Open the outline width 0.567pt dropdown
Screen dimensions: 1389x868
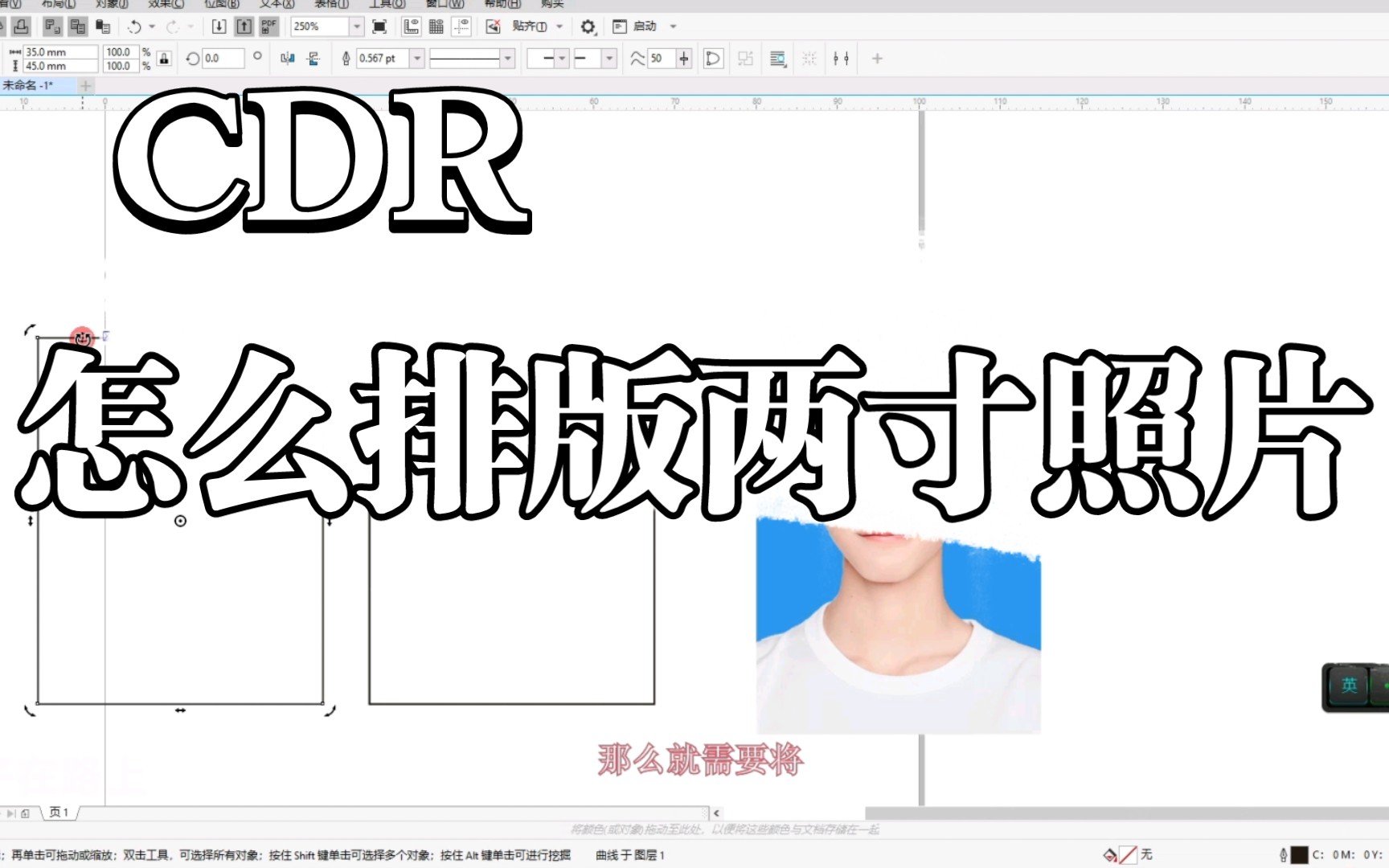[416, 58]
